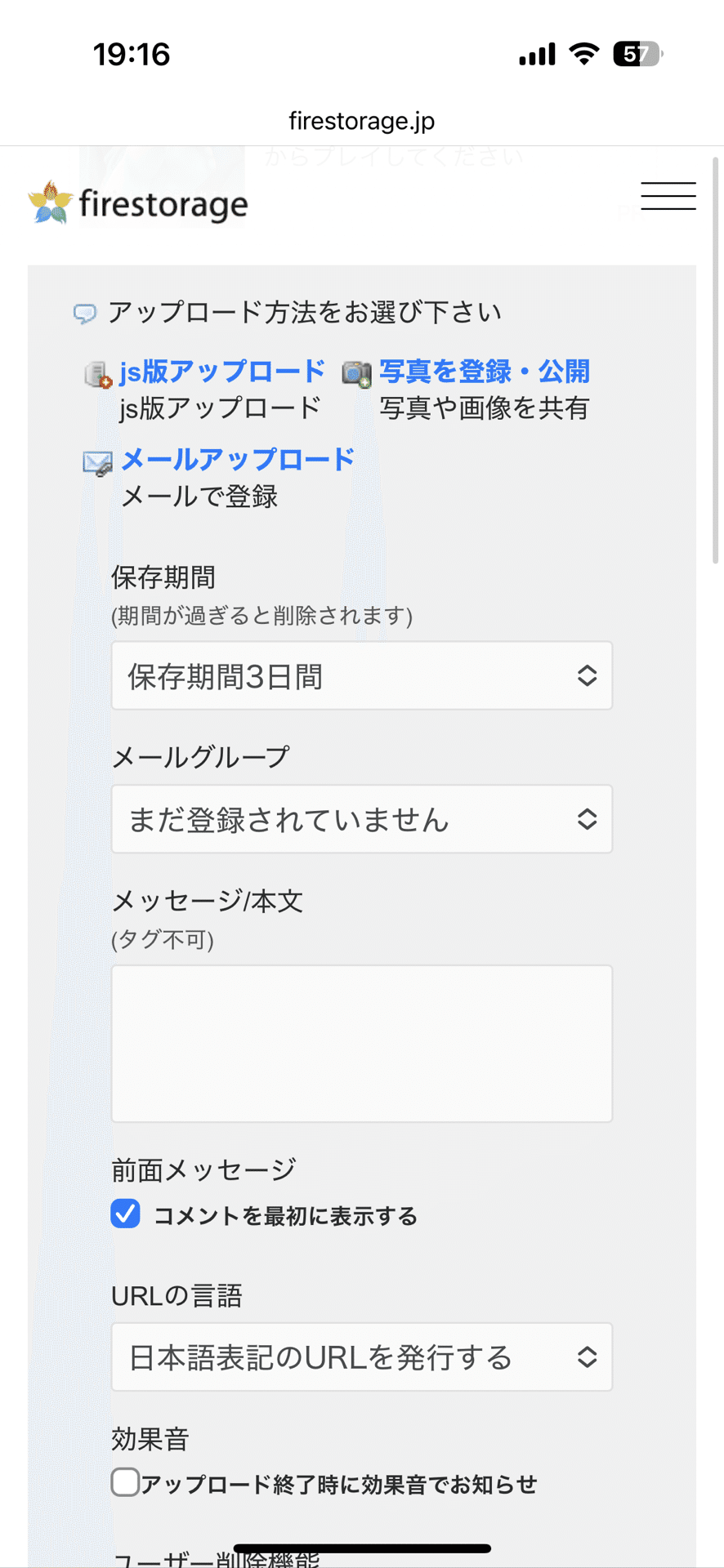Click the chevron on the URLの言語 selector
The height and width of the screenshot is (1568, 724).
coord(588,1357)
